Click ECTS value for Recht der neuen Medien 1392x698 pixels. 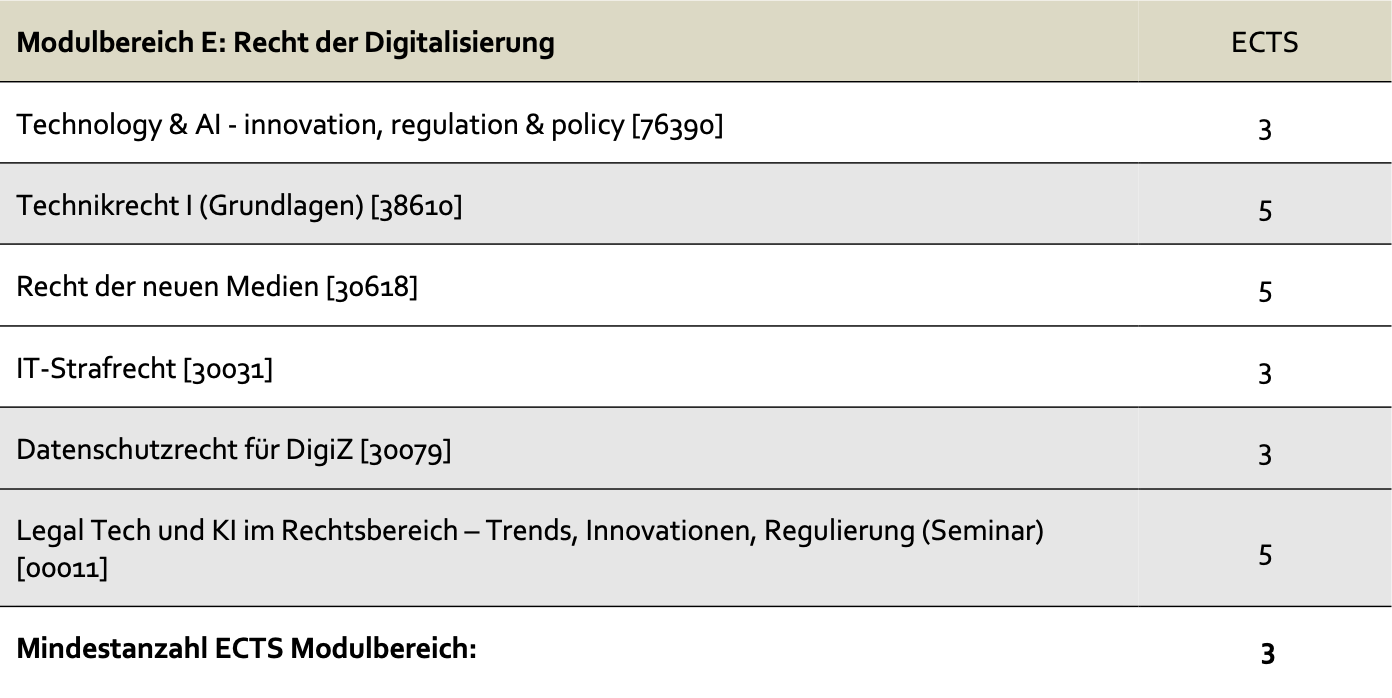coord(1265,291)
